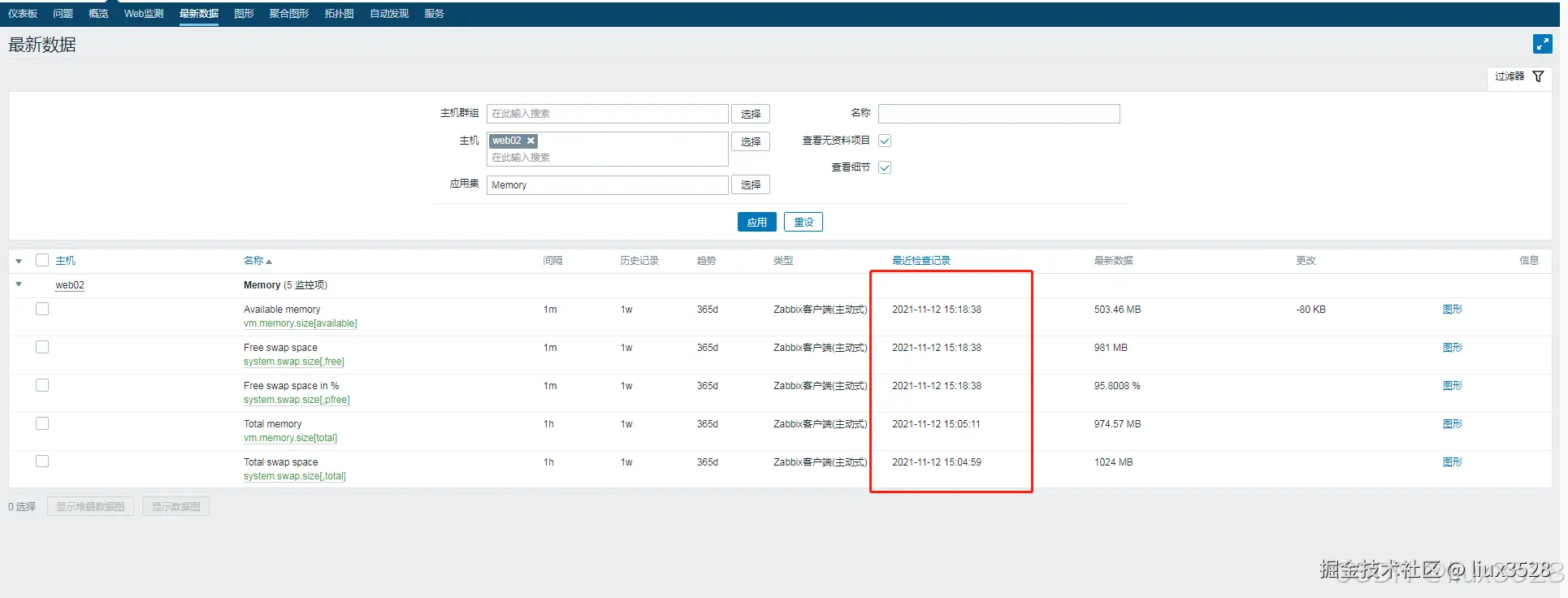This screenshot has width=1568, height=598.
Task: Check the Total memory row checkbox
Action: (42, 423)
